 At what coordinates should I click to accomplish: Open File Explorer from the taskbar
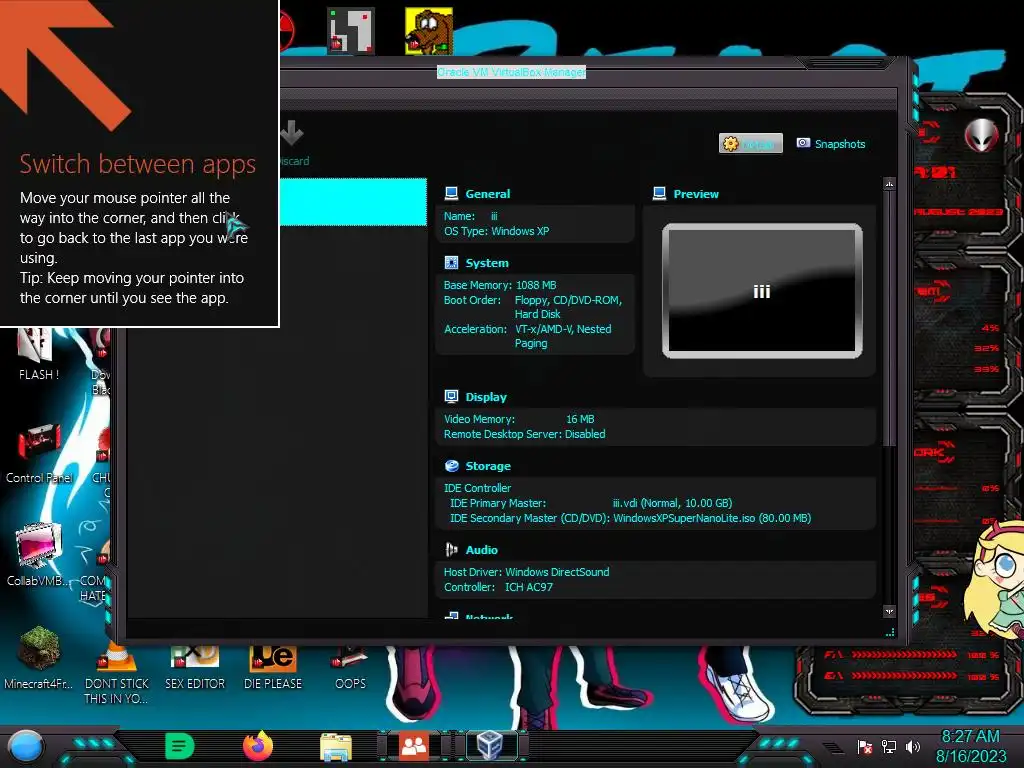(336, 746)
